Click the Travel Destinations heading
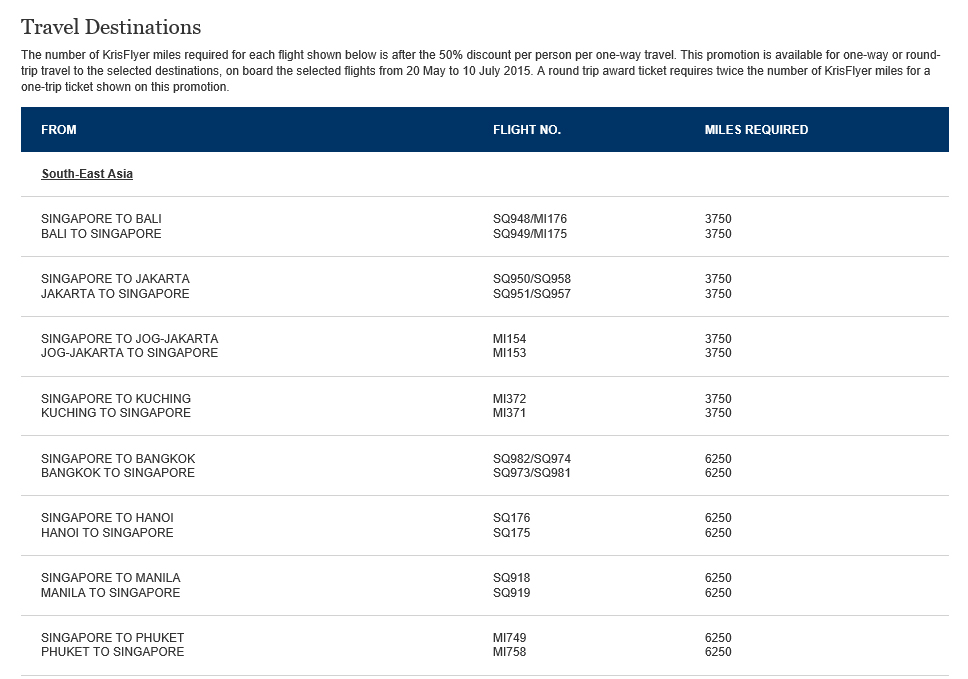Image resolution: width=968 pixels, height=679 pixels. [x=111, y=27]
